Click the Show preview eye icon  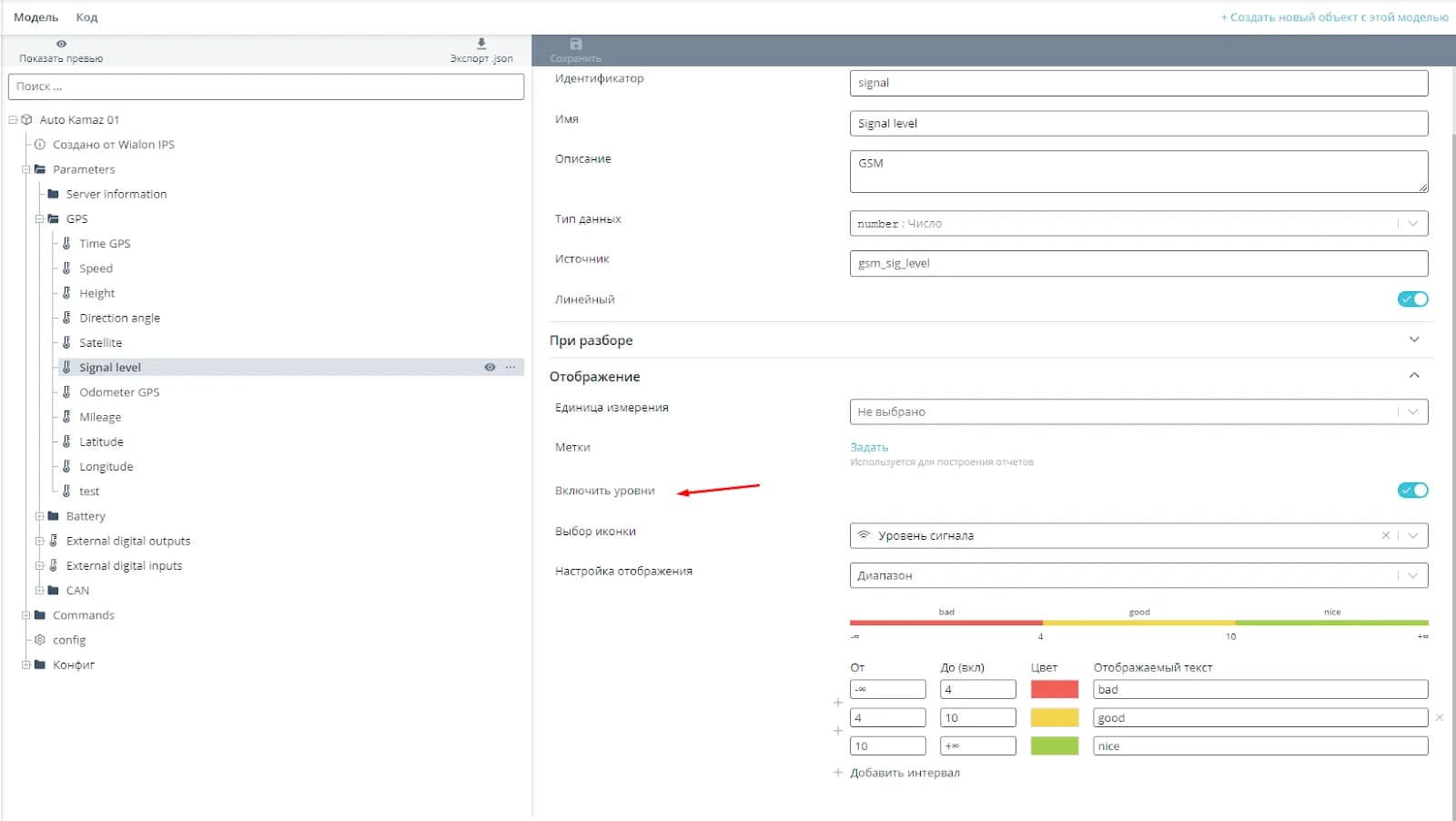61,44
